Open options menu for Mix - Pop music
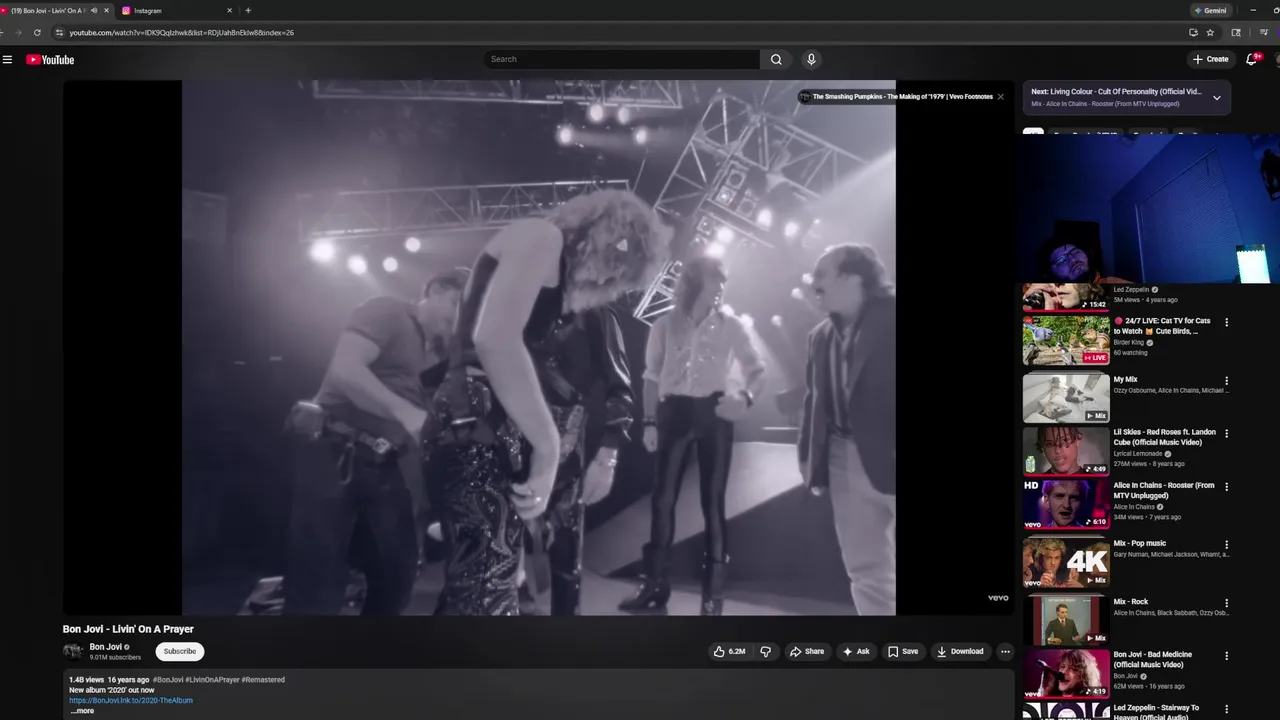Viewport: 1280px width, 720px height. coord(1226,545)
